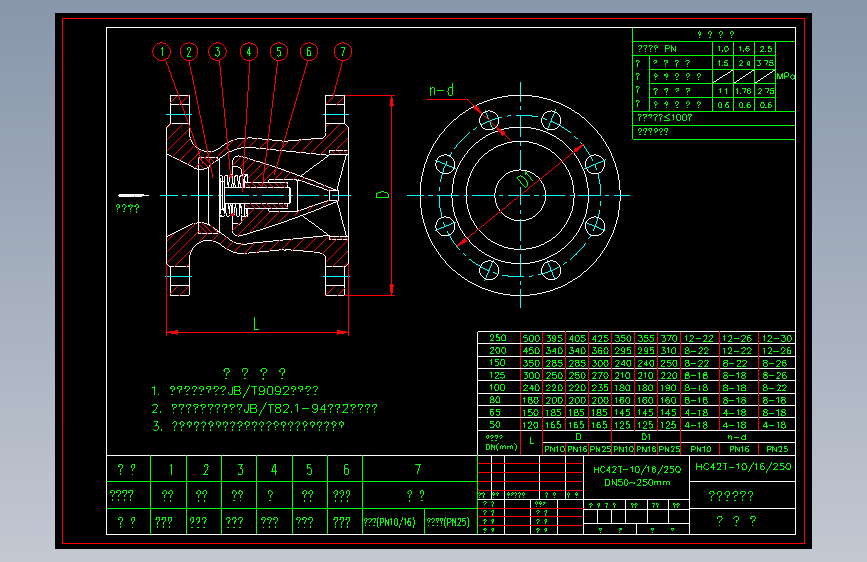This screenshot has width=867, height=562.
Task: Select value "3.75" in pressure table
Action: point(766,63)
